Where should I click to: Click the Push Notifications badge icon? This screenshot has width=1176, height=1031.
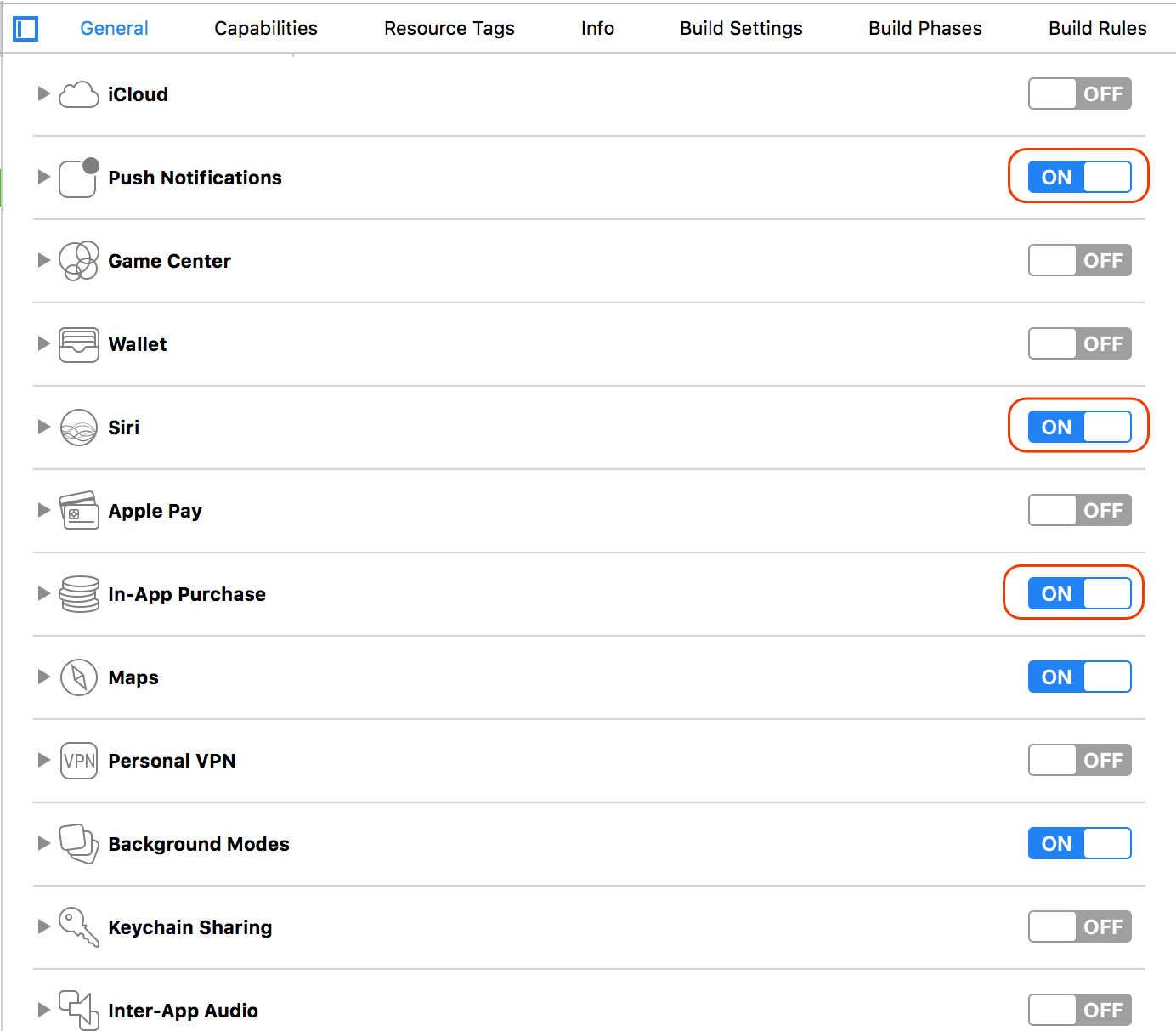[79, 178]
